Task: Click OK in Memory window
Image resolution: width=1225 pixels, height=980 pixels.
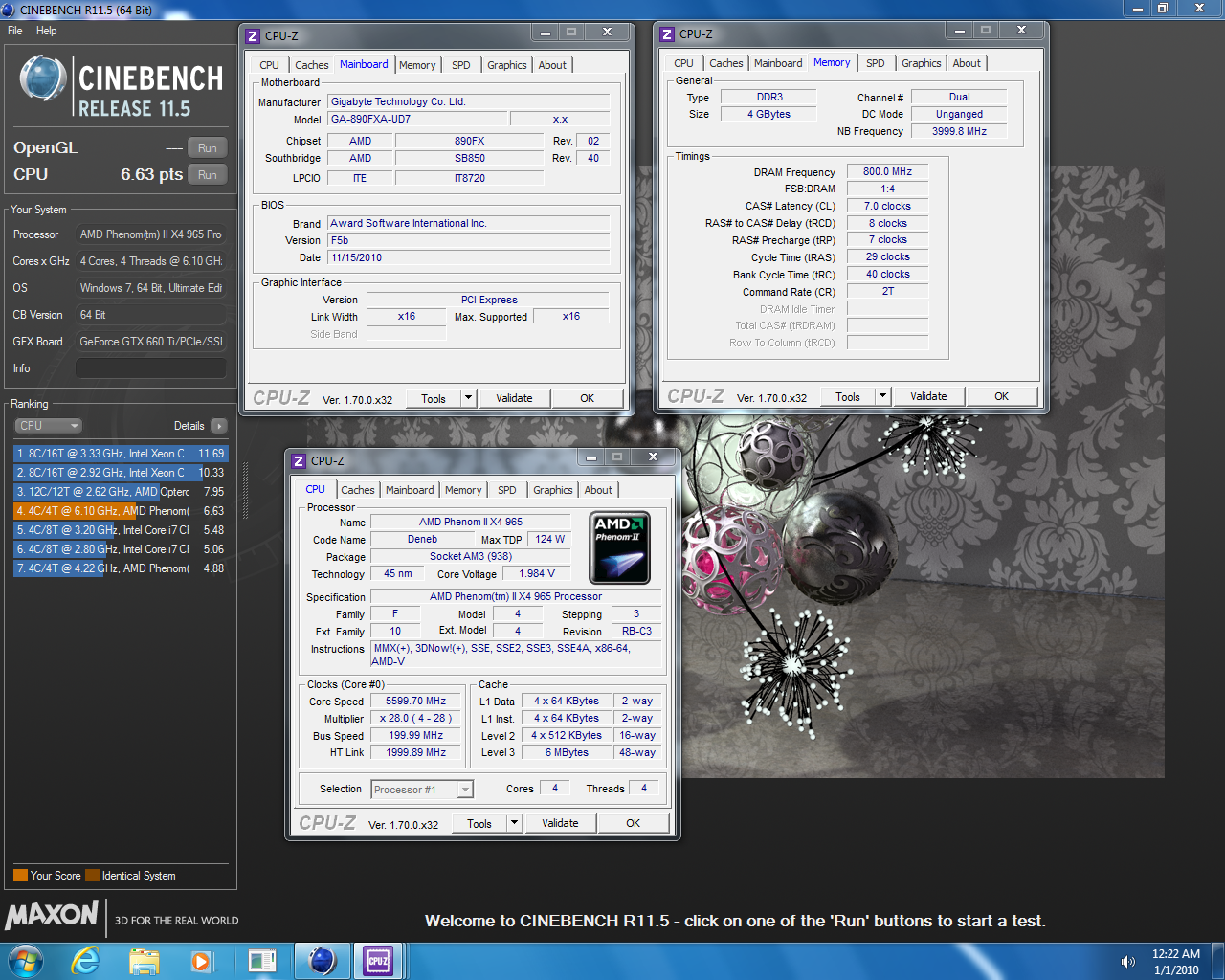Action: coord(1001,396)
